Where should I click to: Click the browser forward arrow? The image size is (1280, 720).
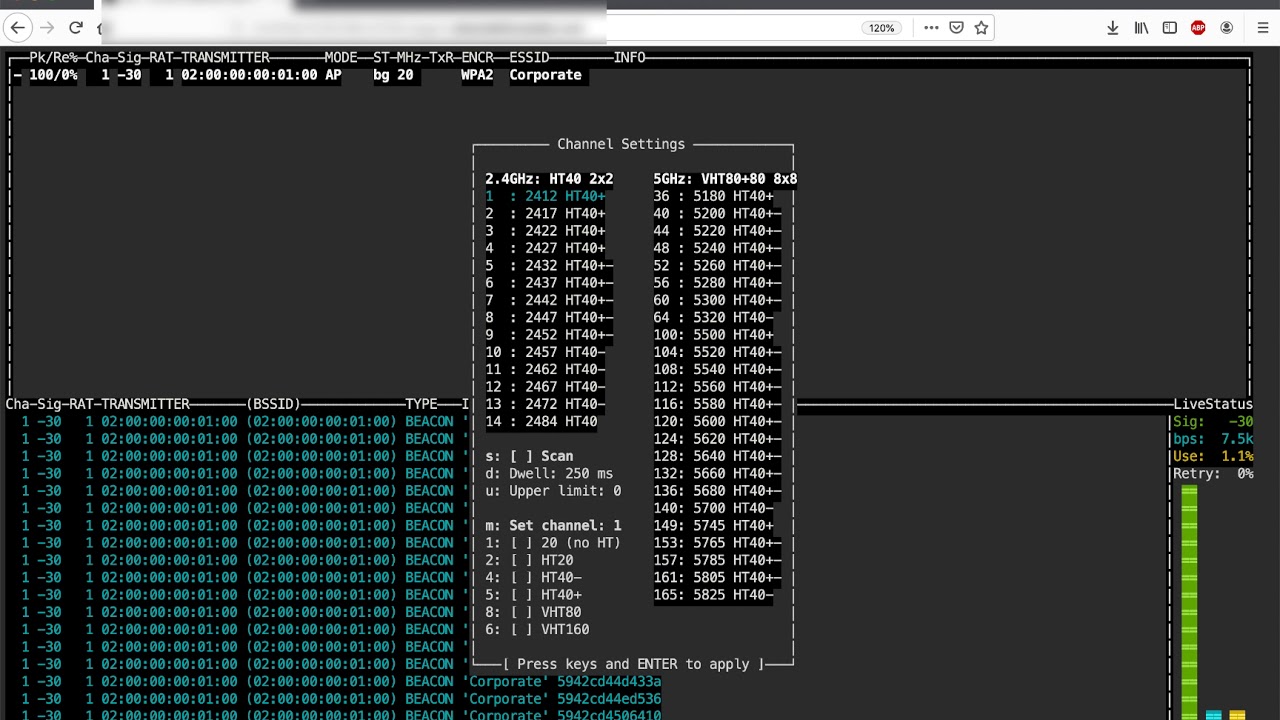point(47,28)
